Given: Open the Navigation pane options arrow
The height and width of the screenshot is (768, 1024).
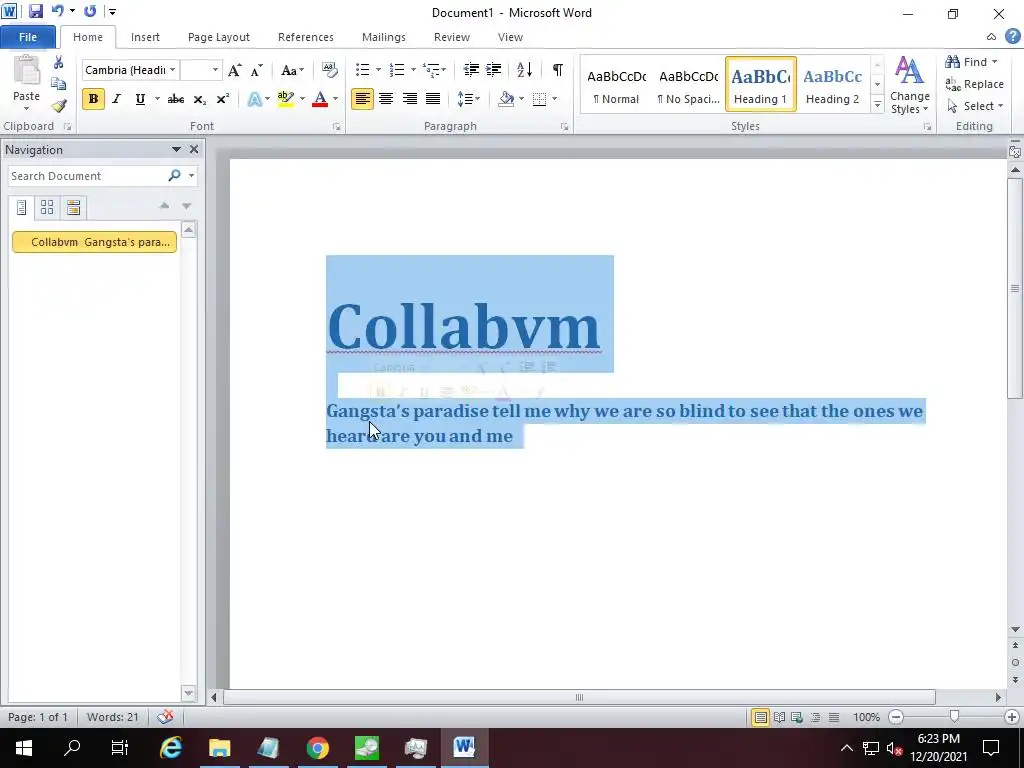Looking at the screenshot, I should [x=176, y=150].
